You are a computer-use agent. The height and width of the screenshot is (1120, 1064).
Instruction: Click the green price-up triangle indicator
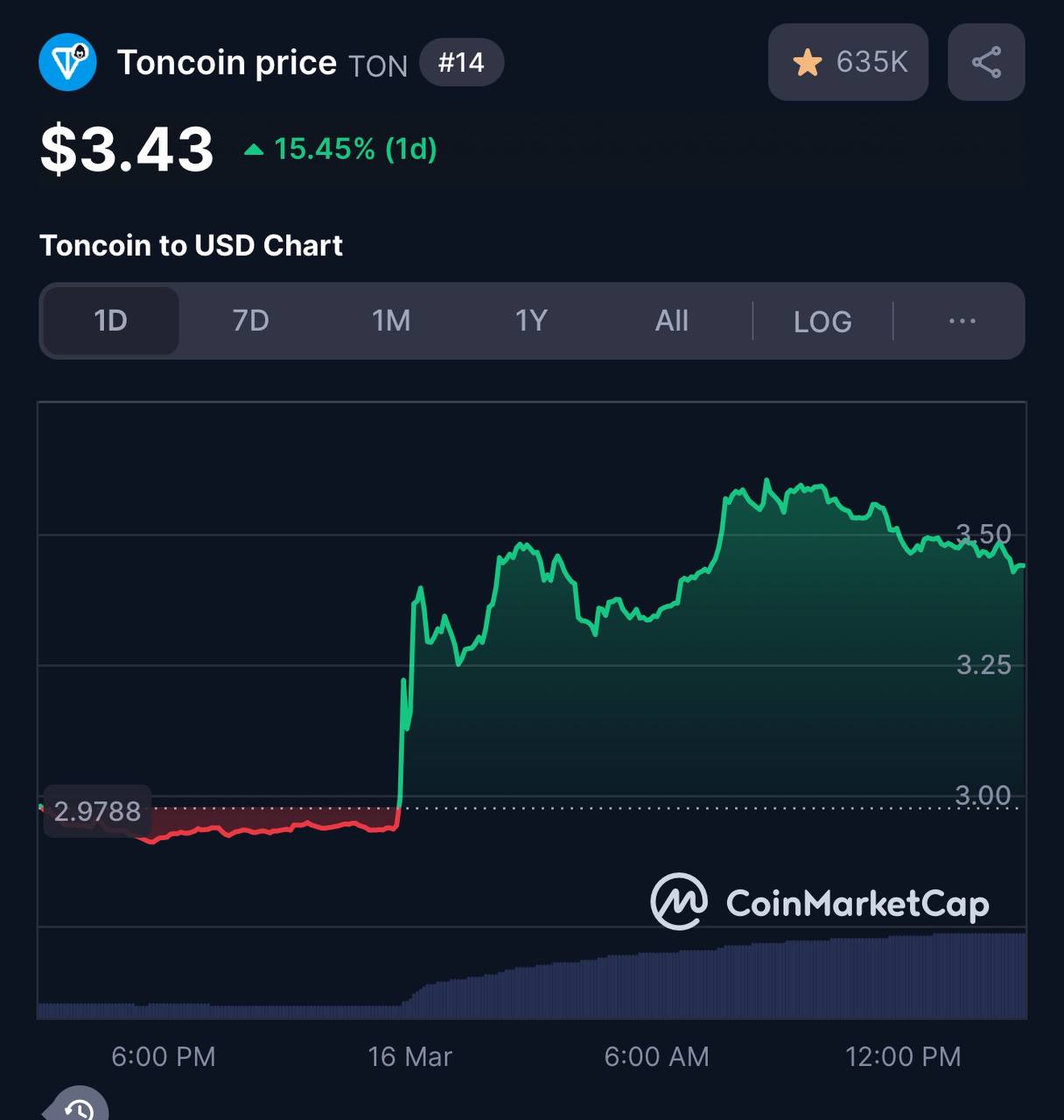[254, 150]
